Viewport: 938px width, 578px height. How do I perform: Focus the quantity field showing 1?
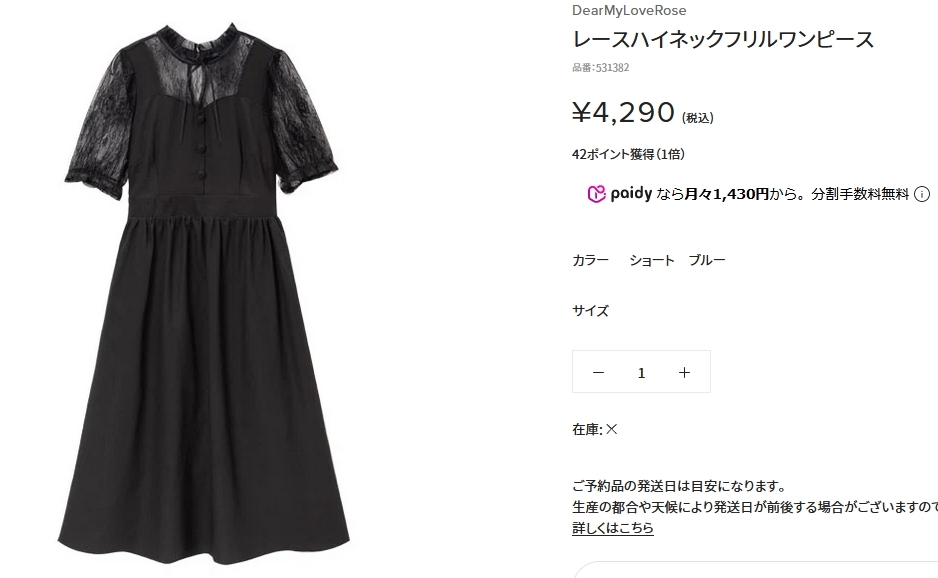[641, 373]
